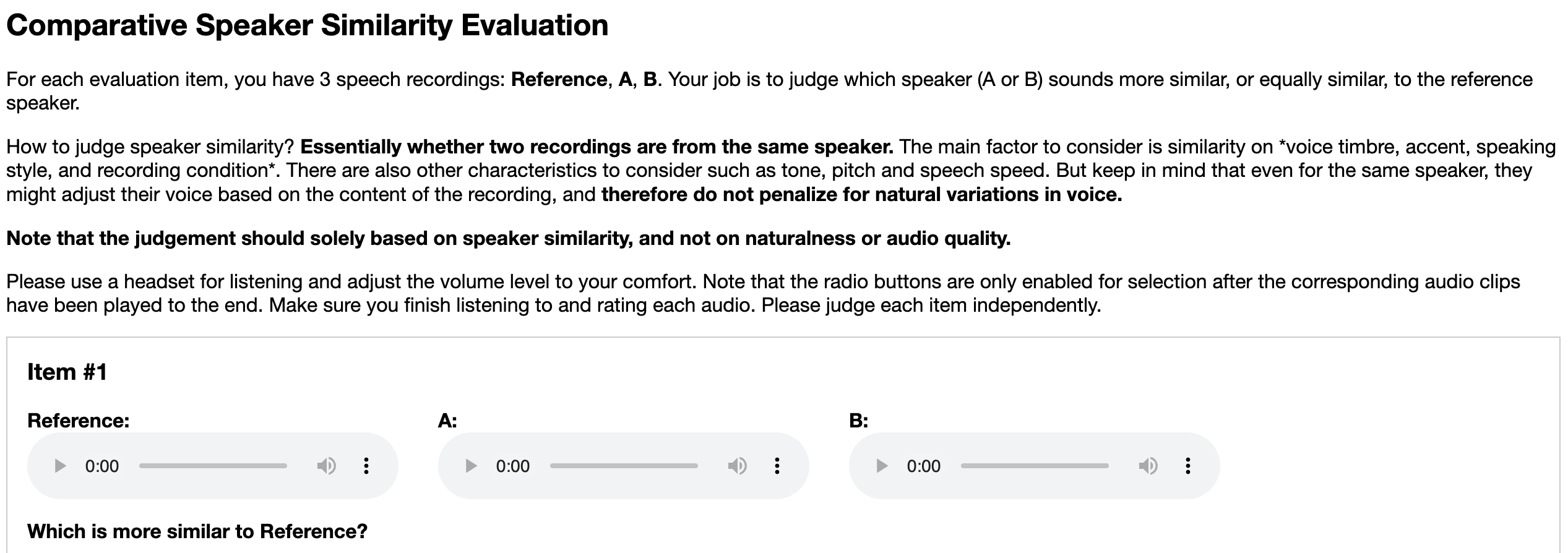The width and height of the screenshot is (1568, 553).
Task: Click the "Reference:" label above the player
Action: pyautogui.click(x=79, y=421)
